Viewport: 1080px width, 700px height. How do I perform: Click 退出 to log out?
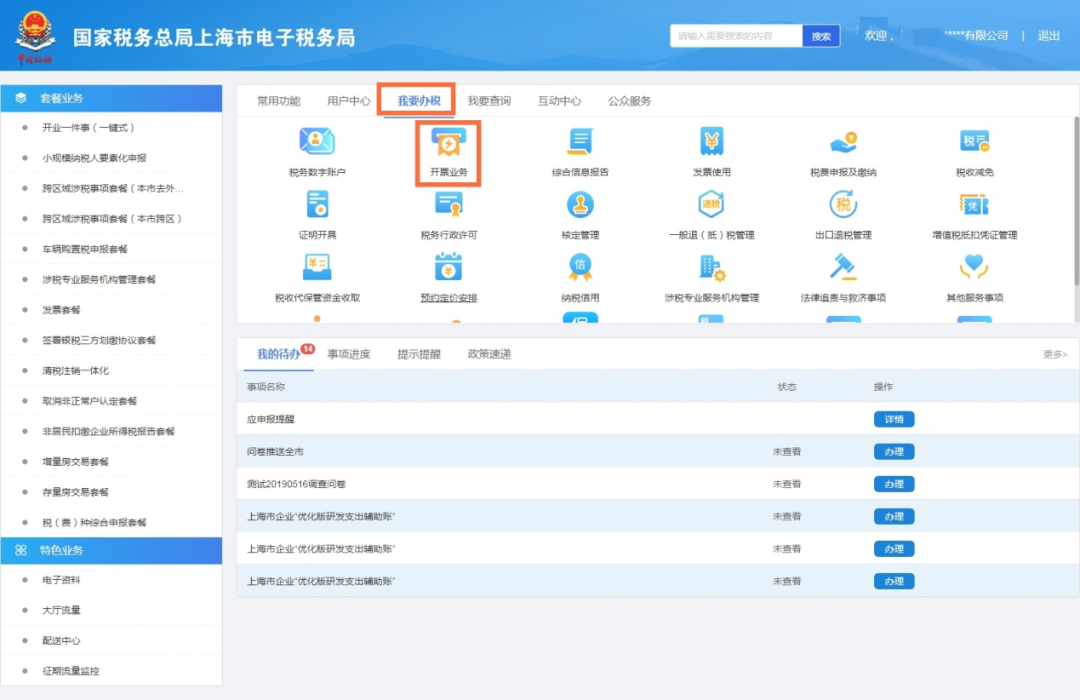point(1048,36)
